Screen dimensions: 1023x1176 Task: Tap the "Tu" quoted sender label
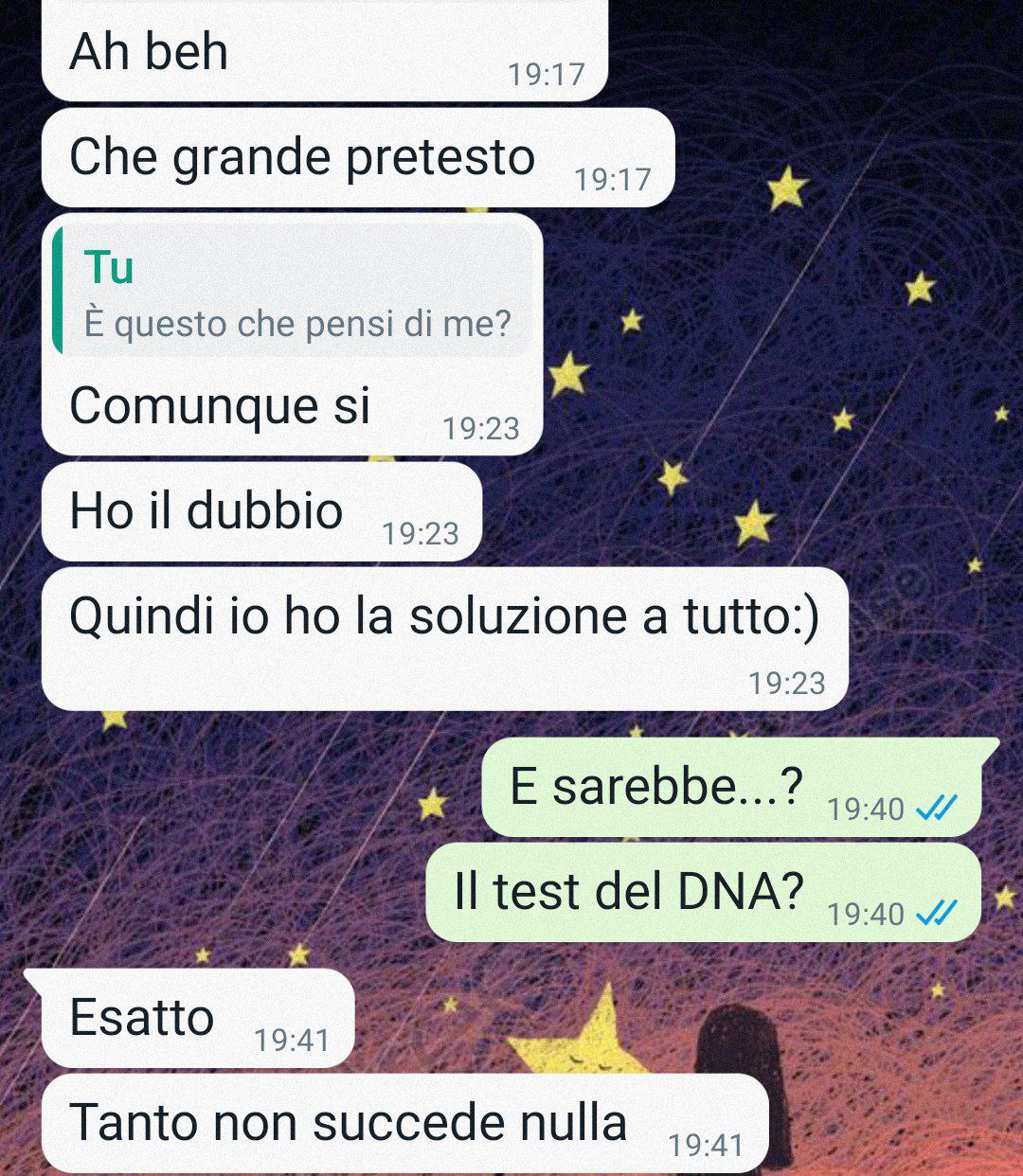tap(109, 267)
